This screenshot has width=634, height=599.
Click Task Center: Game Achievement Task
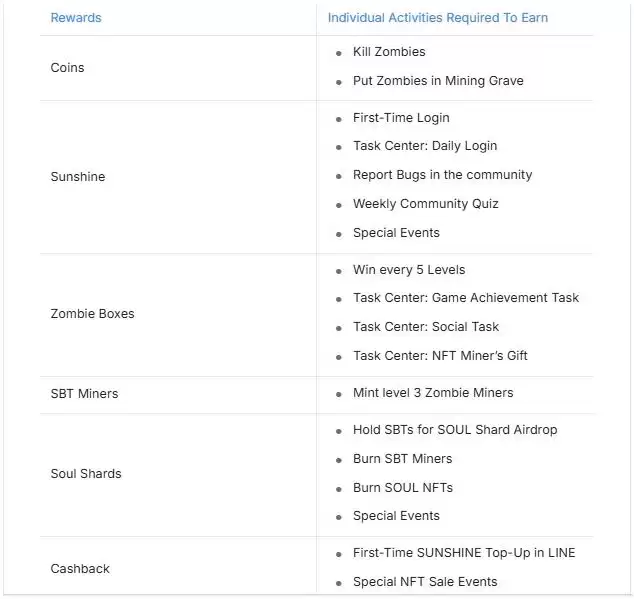pyautogui.click(x=465, y=298)
